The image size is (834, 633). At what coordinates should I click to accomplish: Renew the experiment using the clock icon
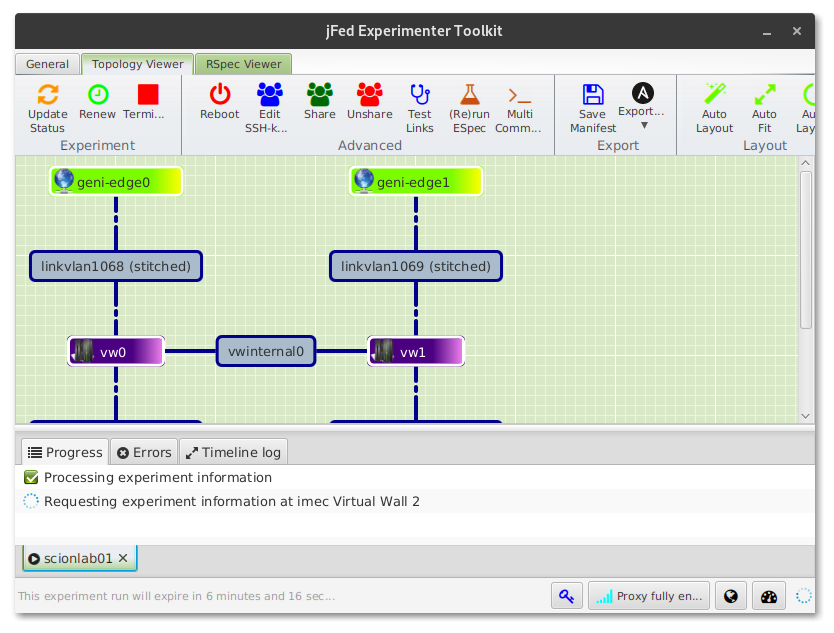(x=98, y=95)
